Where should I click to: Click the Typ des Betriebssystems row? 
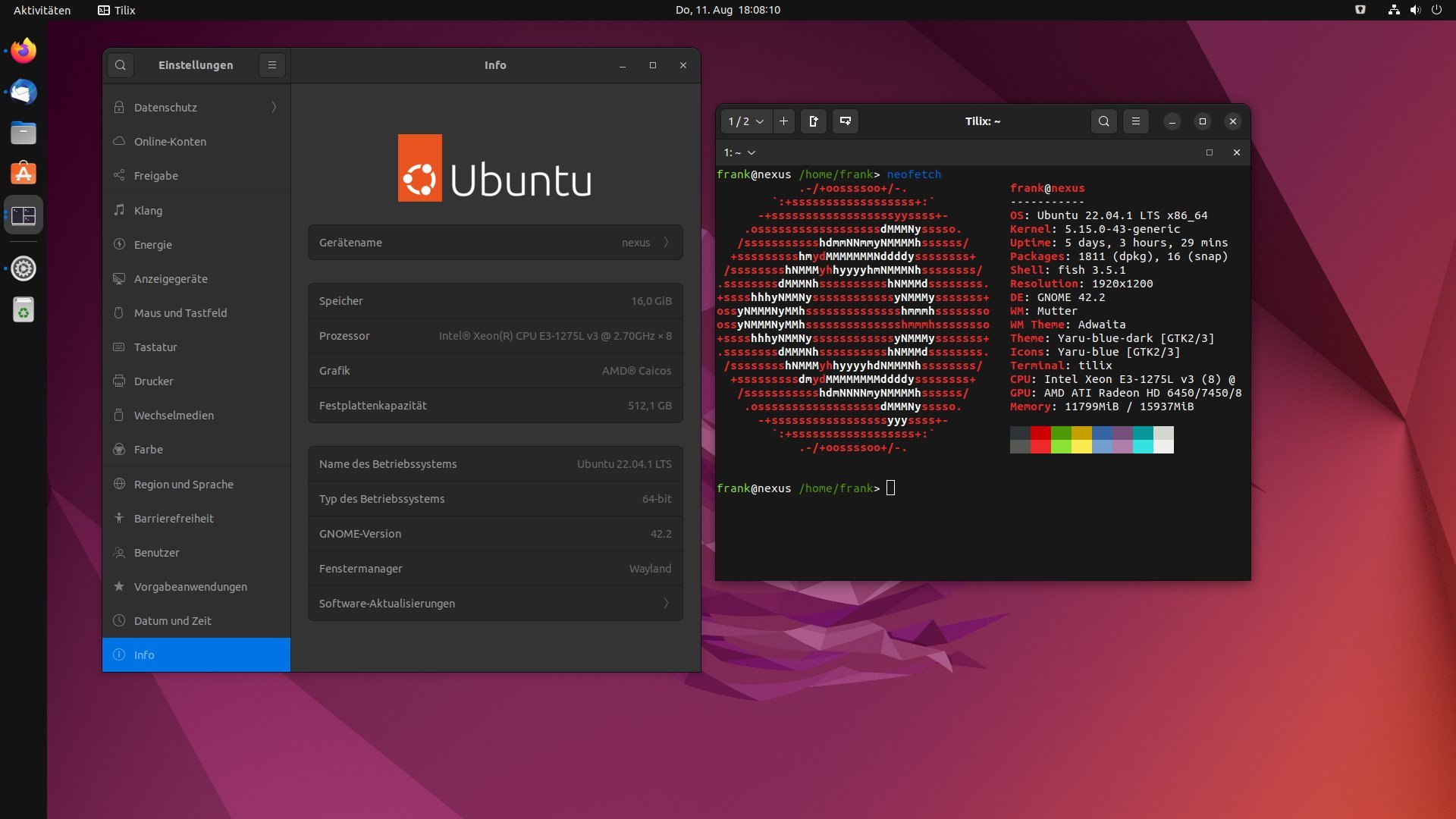(495, 499)
